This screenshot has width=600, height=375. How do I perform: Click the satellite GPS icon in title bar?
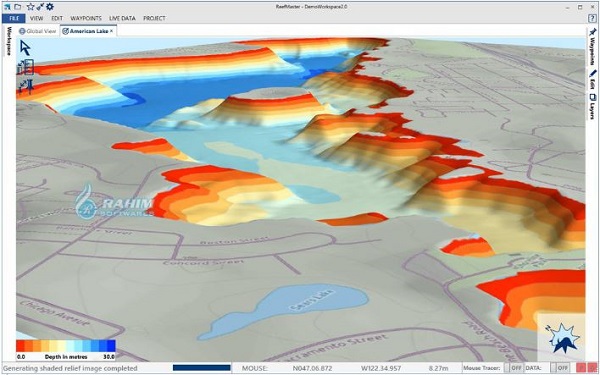click(40, 7)
